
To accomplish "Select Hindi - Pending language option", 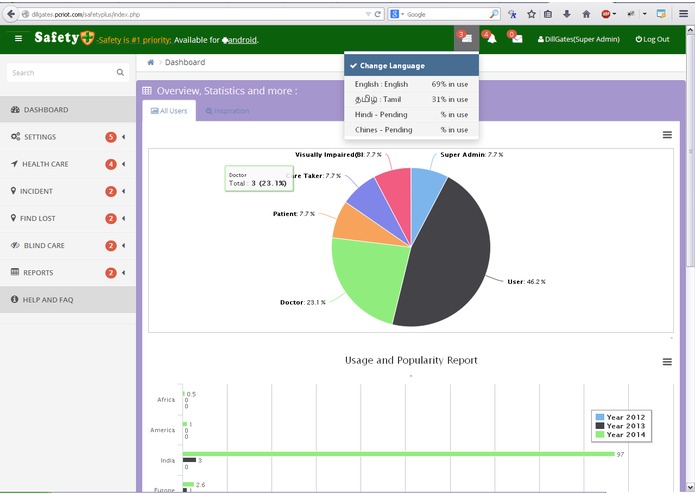I will [x=411, y=114].
